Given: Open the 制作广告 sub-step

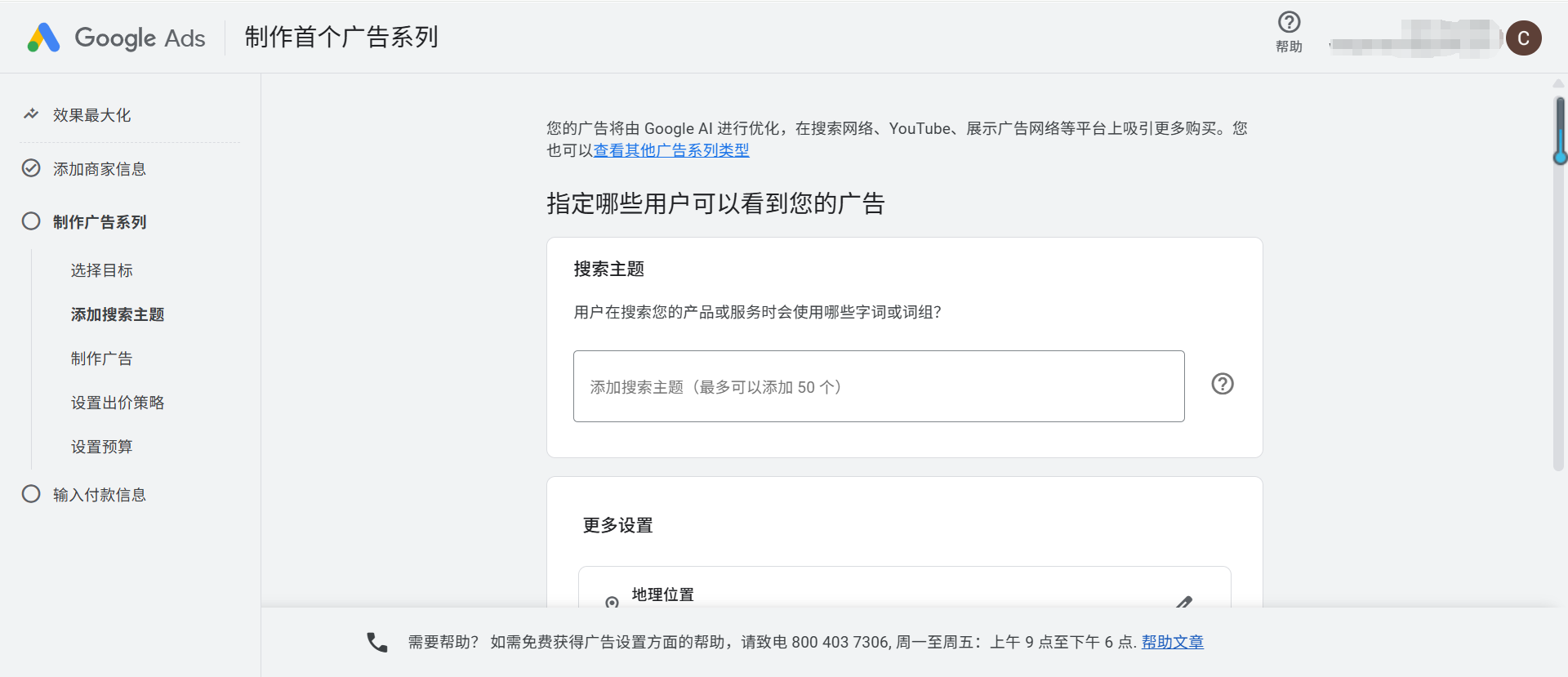Looking at the screenshot, I should pyautogui.click(x=101, y=359).
